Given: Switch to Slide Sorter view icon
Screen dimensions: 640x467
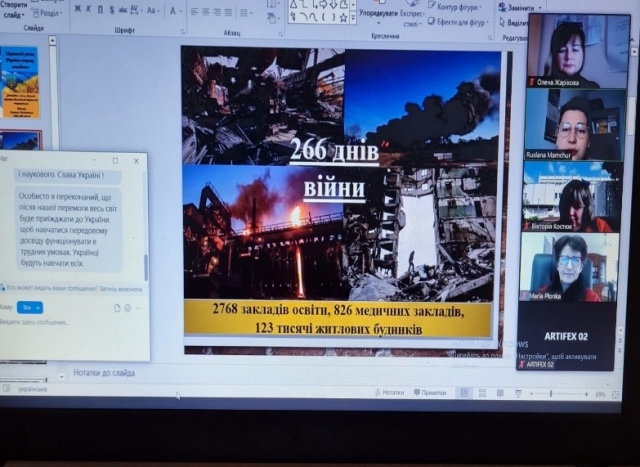Looking at the screenshot, I should [x=482, y=393].
